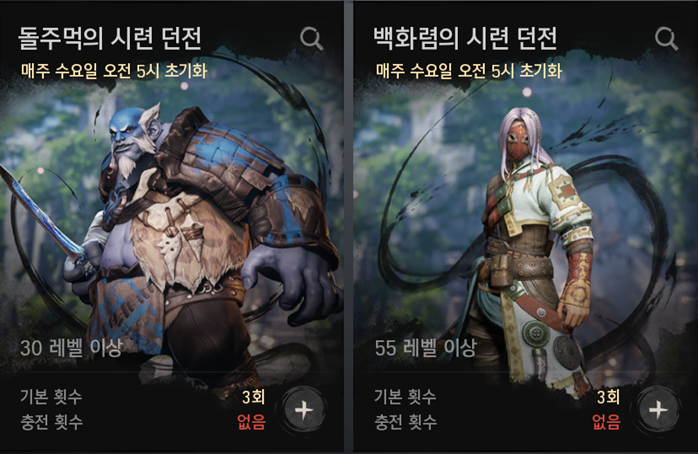Viewport: 698px width, 454px height.
Task: Click weekly reset notice on 백화렴 card
Action: tap(469, 71)
